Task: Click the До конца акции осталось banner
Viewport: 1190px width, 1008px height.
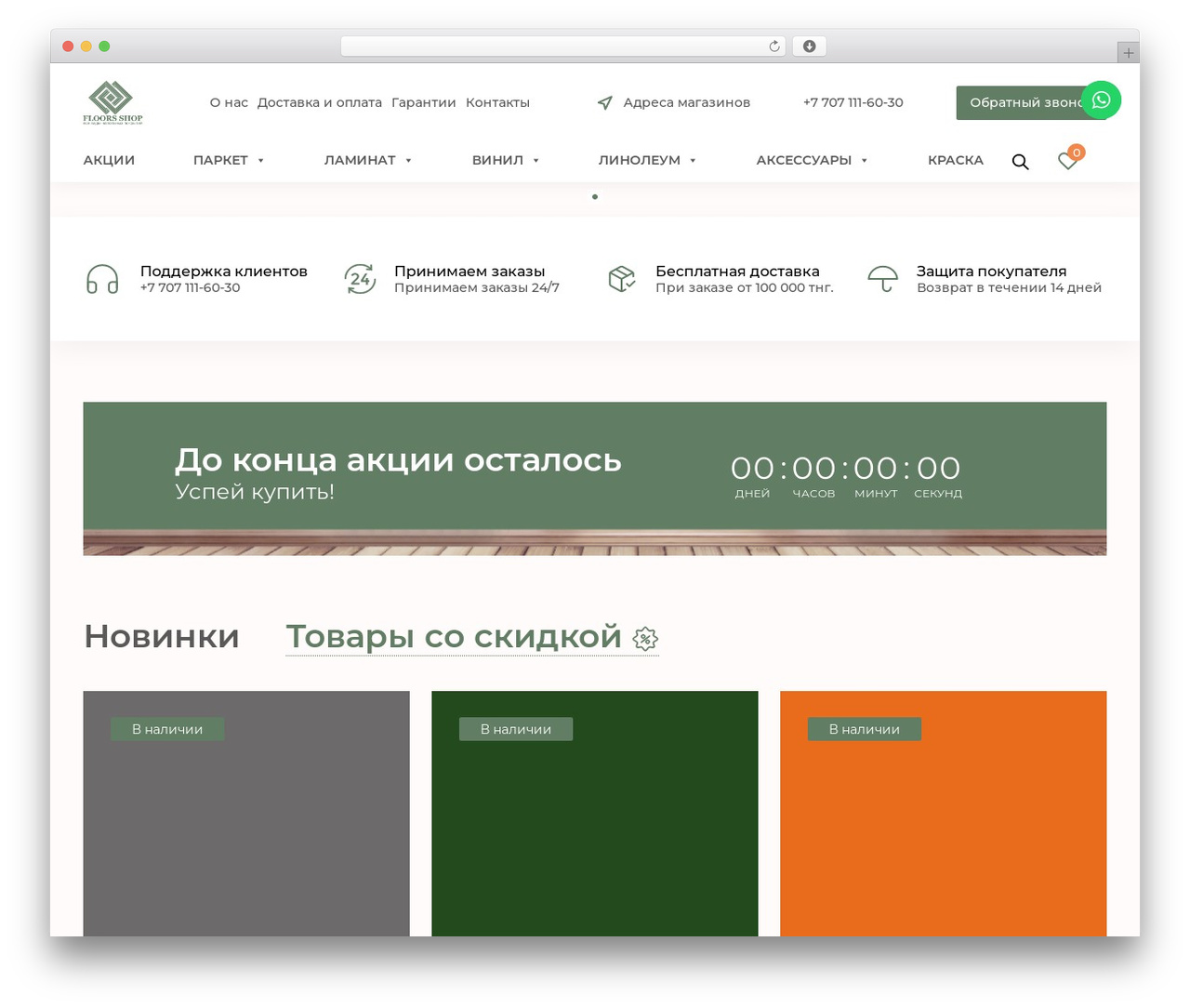Action: point(595,479)
